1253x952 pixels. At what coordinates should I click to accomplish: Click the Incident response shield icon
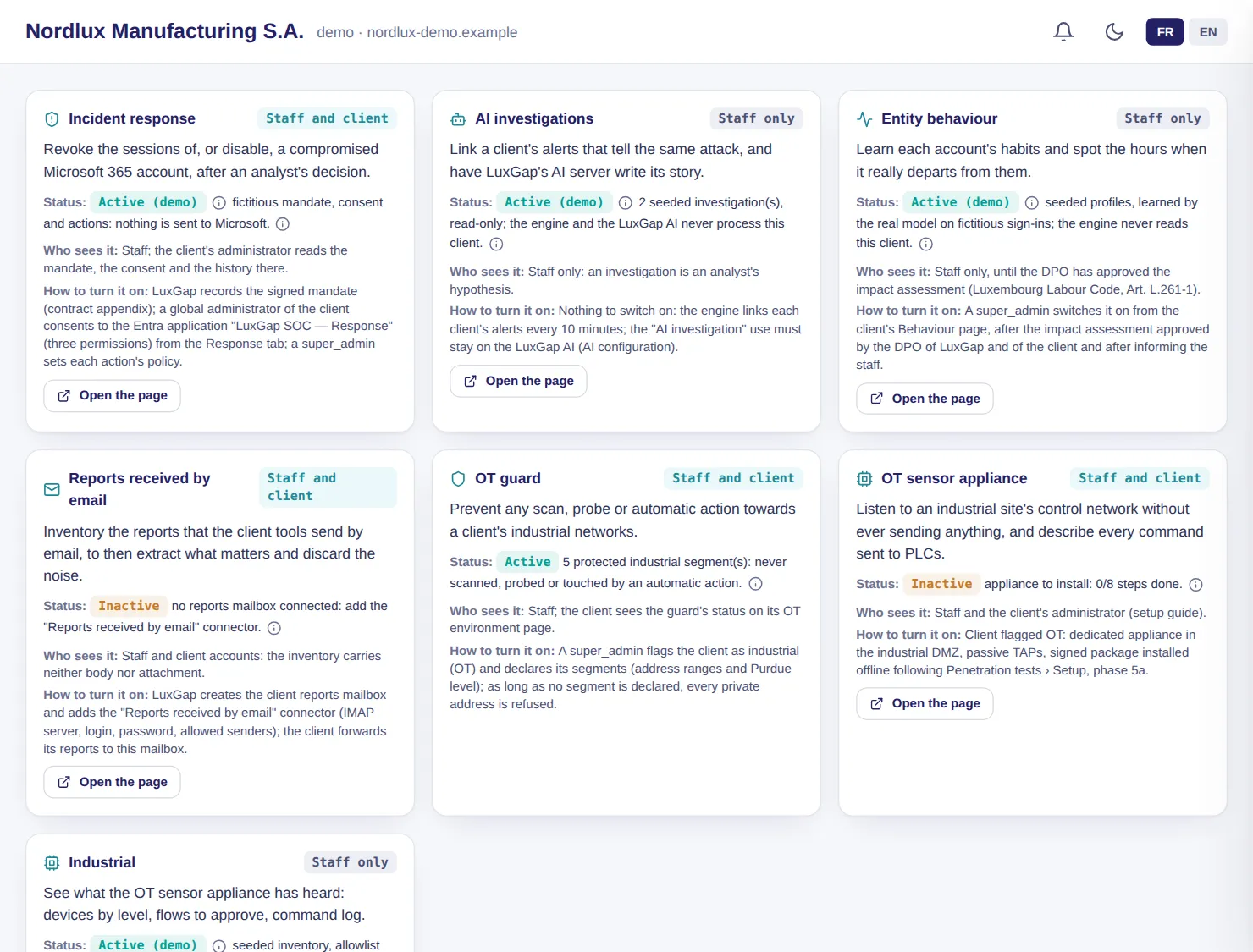point(52,119)
